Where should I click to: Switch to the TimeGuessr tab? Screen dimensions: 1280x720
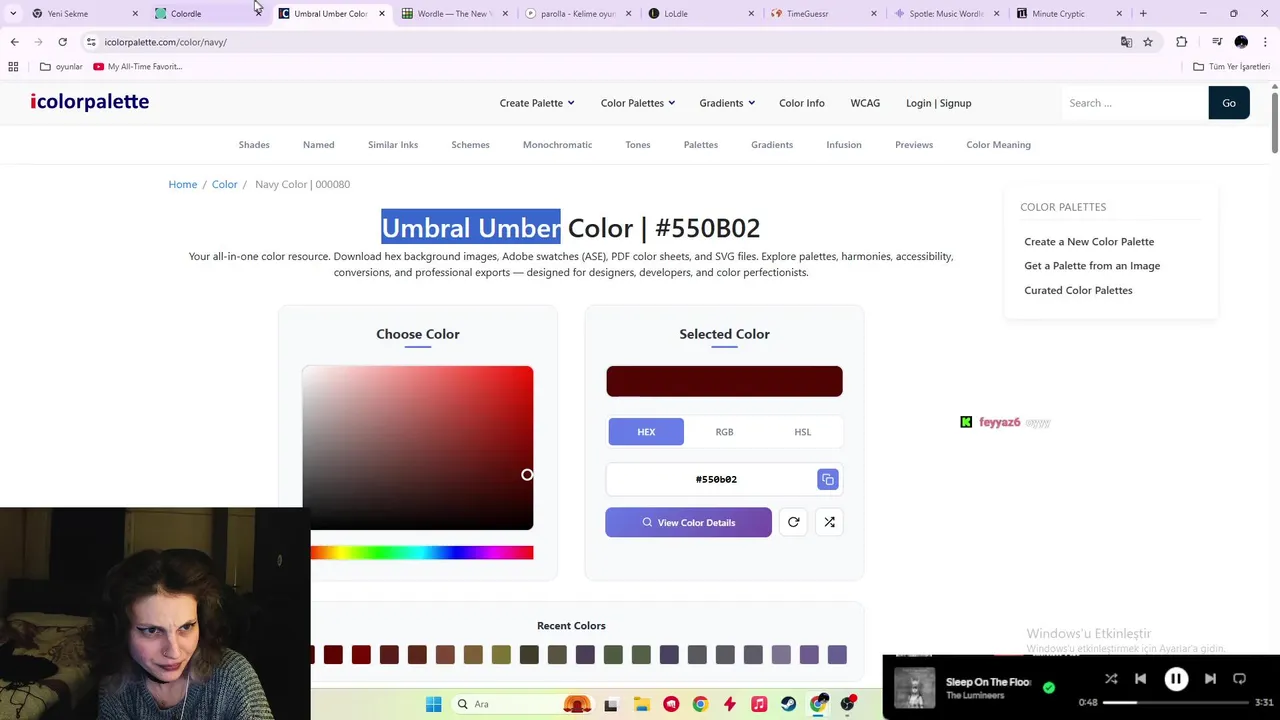point(823,14)
